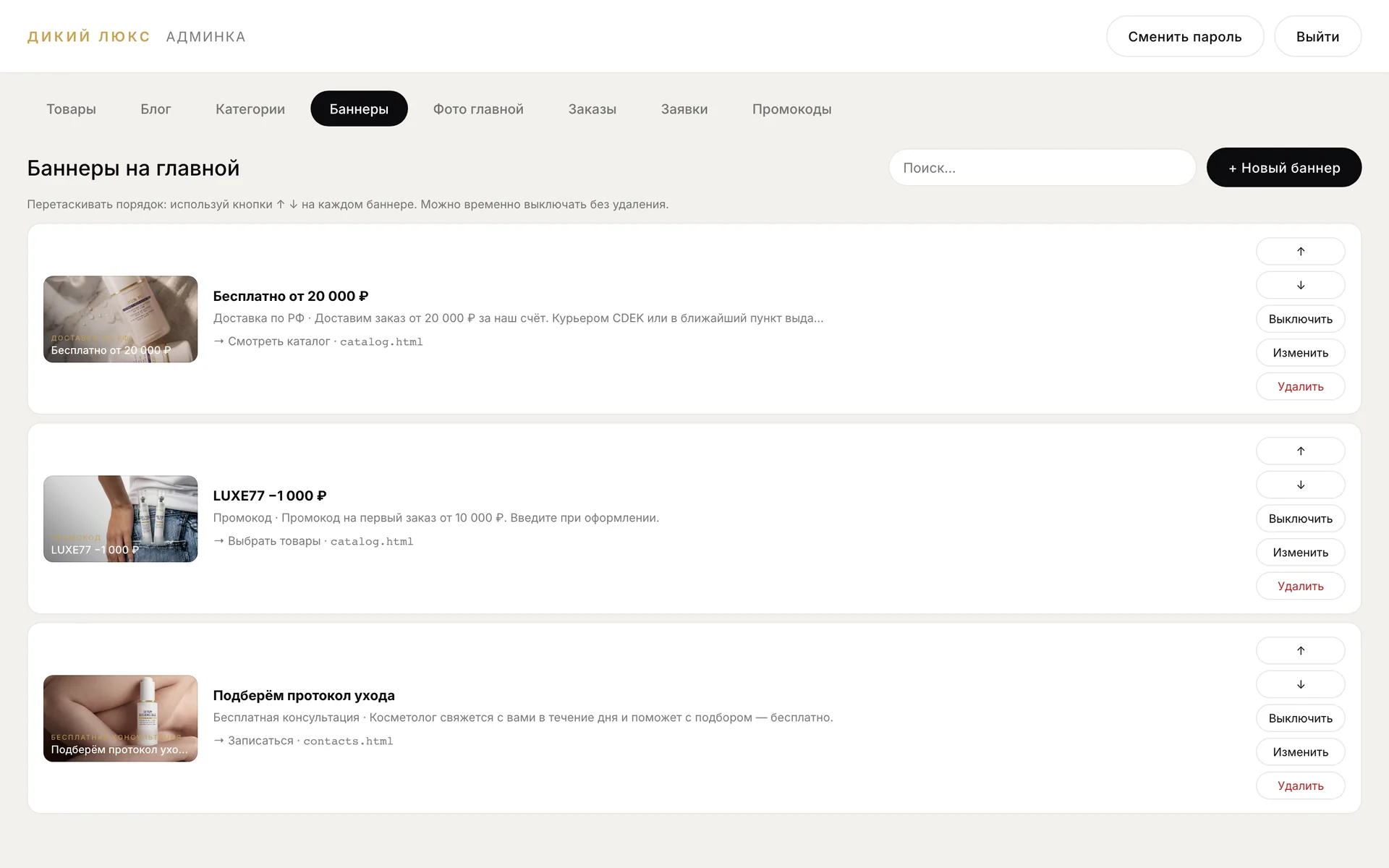Disable the 'LUXE77 −1 000 ₽' banner
The width and height of the screenshot is (1389, 868).
coord(1300,519)
